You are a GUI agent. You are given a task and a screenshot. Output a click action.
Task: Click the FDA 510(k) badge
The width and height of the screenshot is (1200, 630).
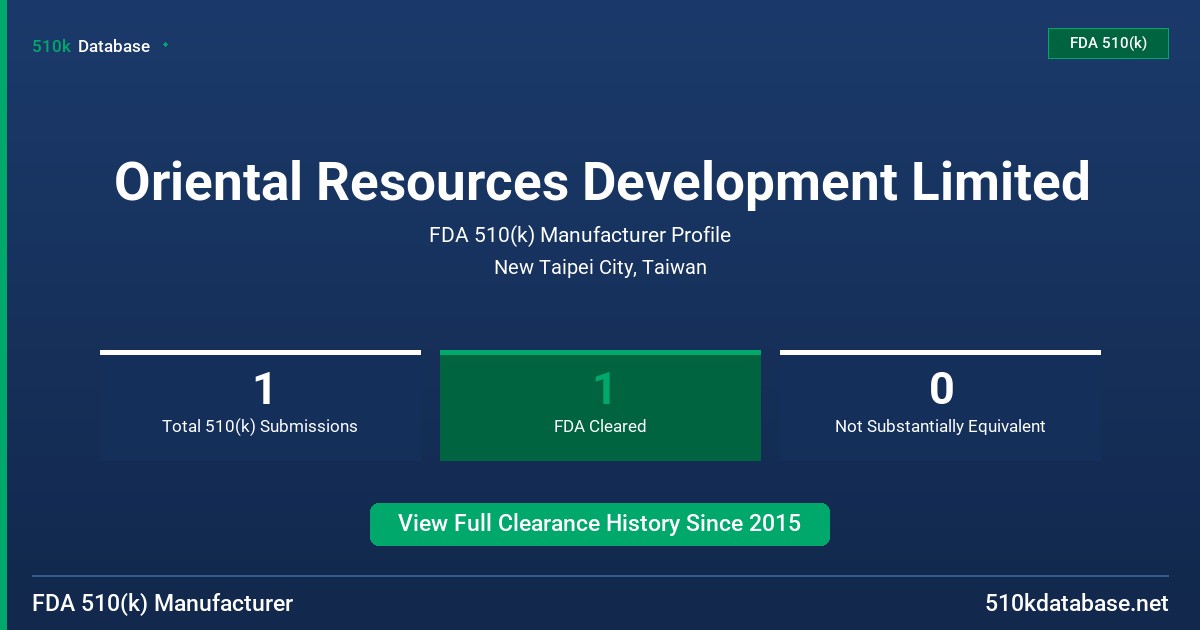coord(1108,43)
